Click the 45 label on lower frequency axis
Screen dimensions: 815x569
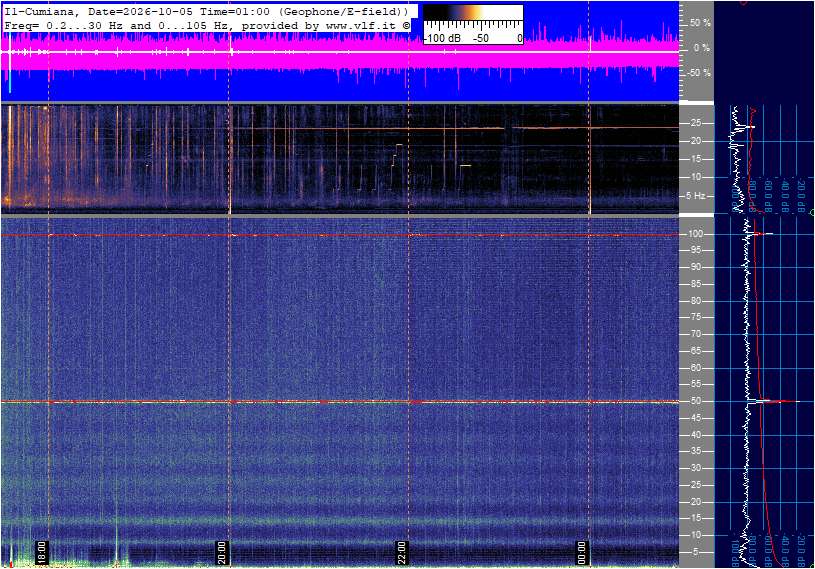click(x=695, y=418)
